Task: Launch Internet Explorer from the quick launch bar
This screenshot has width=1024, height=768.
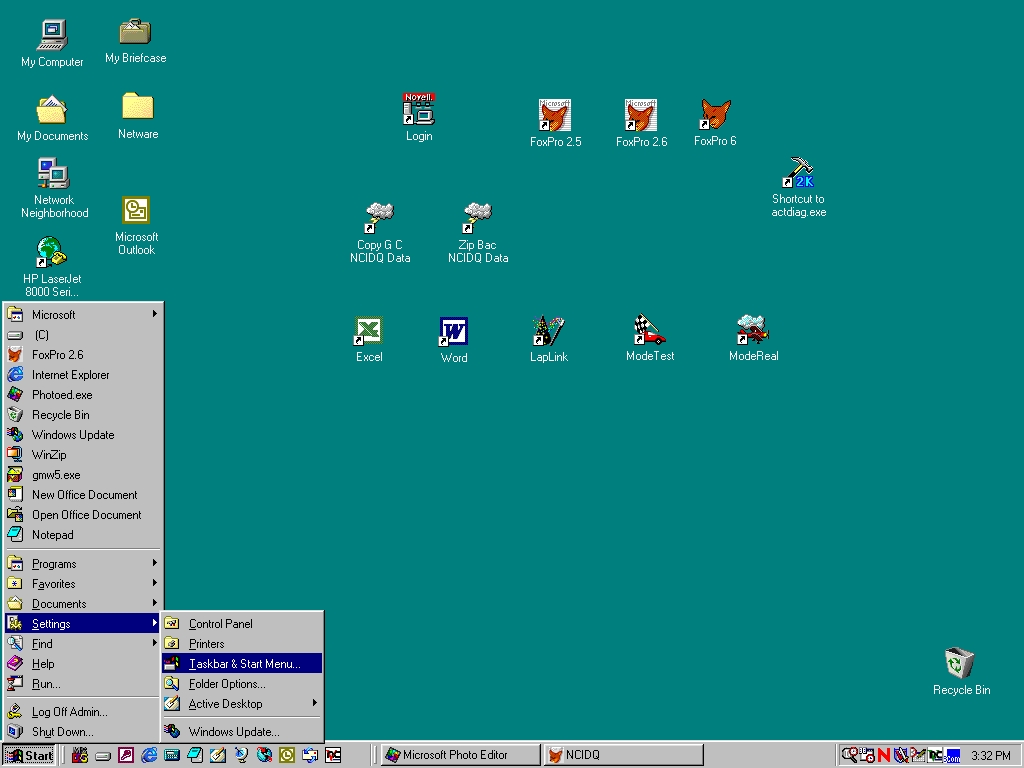Action: tap(149, 756)
